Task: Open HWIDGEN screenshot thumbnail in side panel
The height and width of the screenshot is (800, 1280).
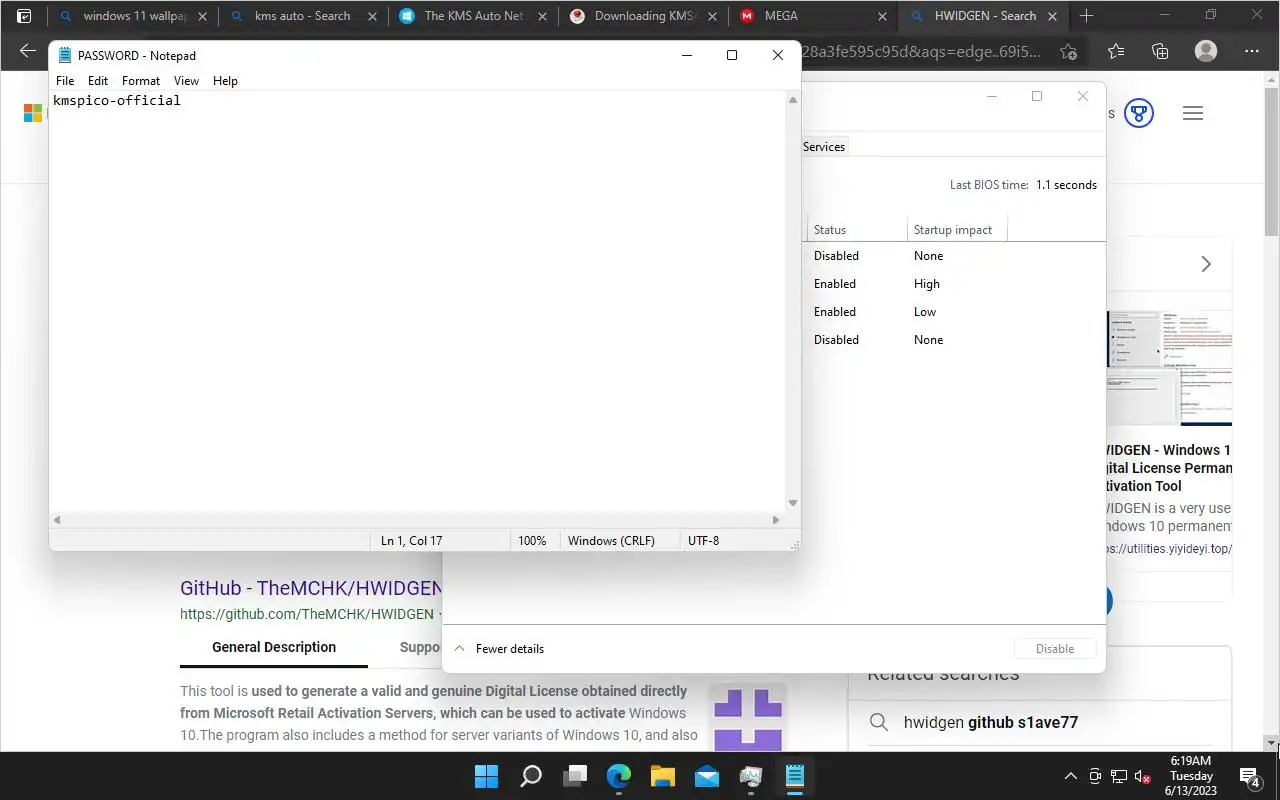Action: 1169,368
